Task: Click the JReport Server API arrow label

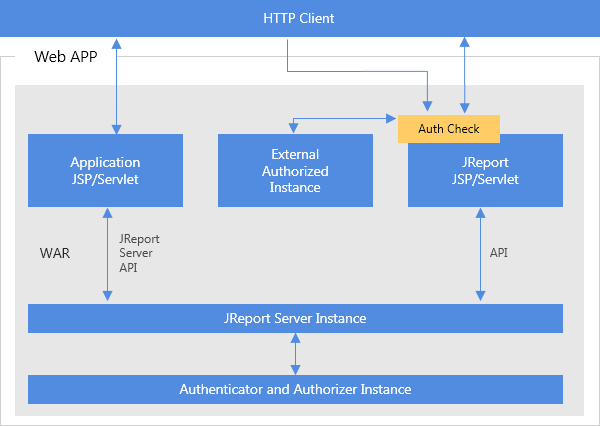Action: click(x=139, y=253)
